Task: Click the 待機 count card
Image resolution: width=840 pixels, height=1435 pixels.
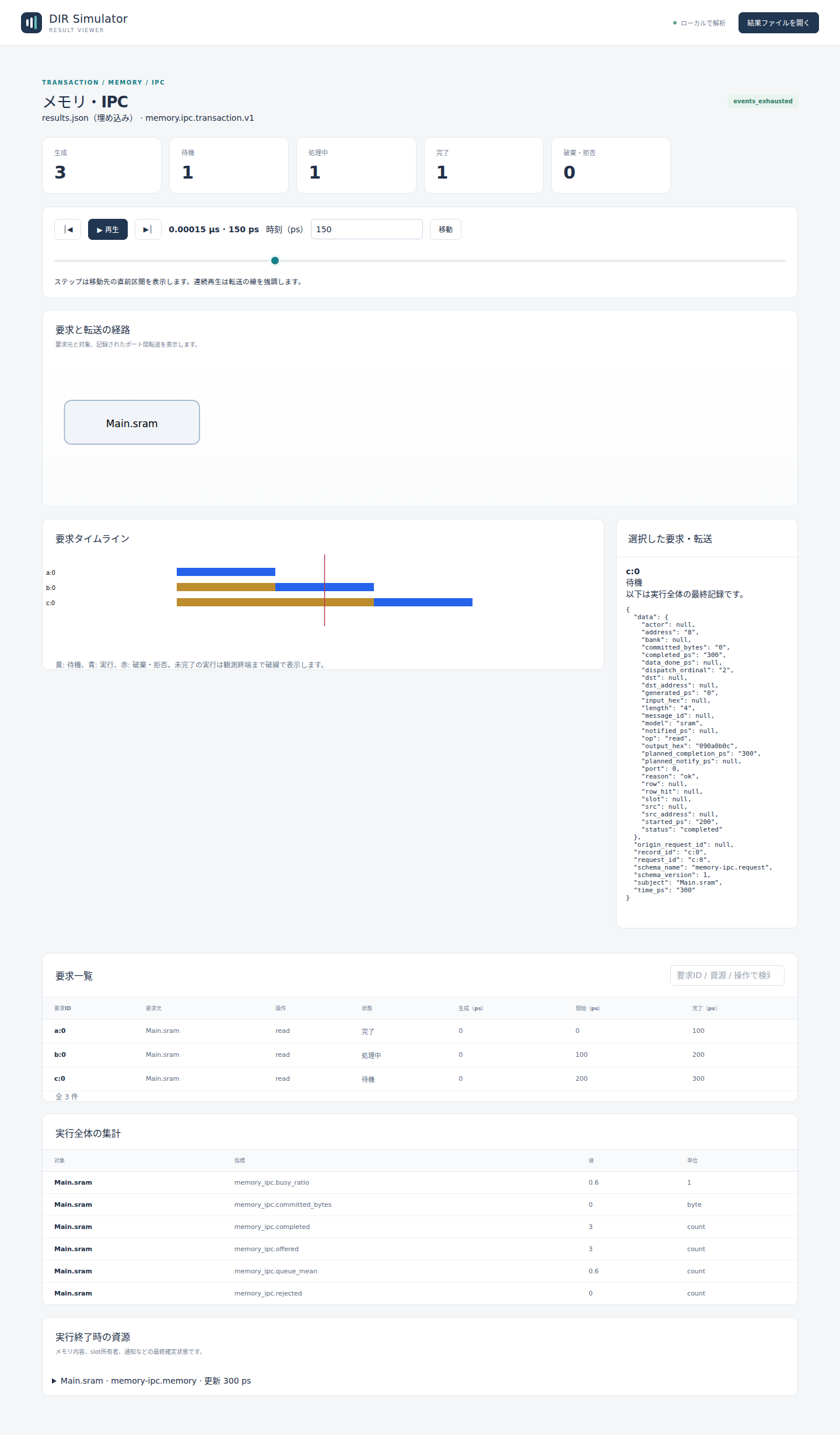Action: coord(229,165)
